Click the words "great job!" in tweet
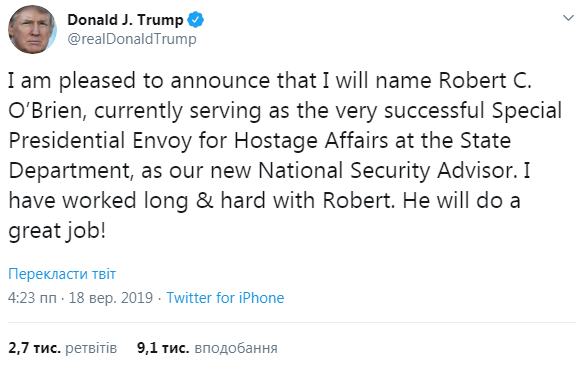Screen dimensions: 585x368 coord(57,231)
